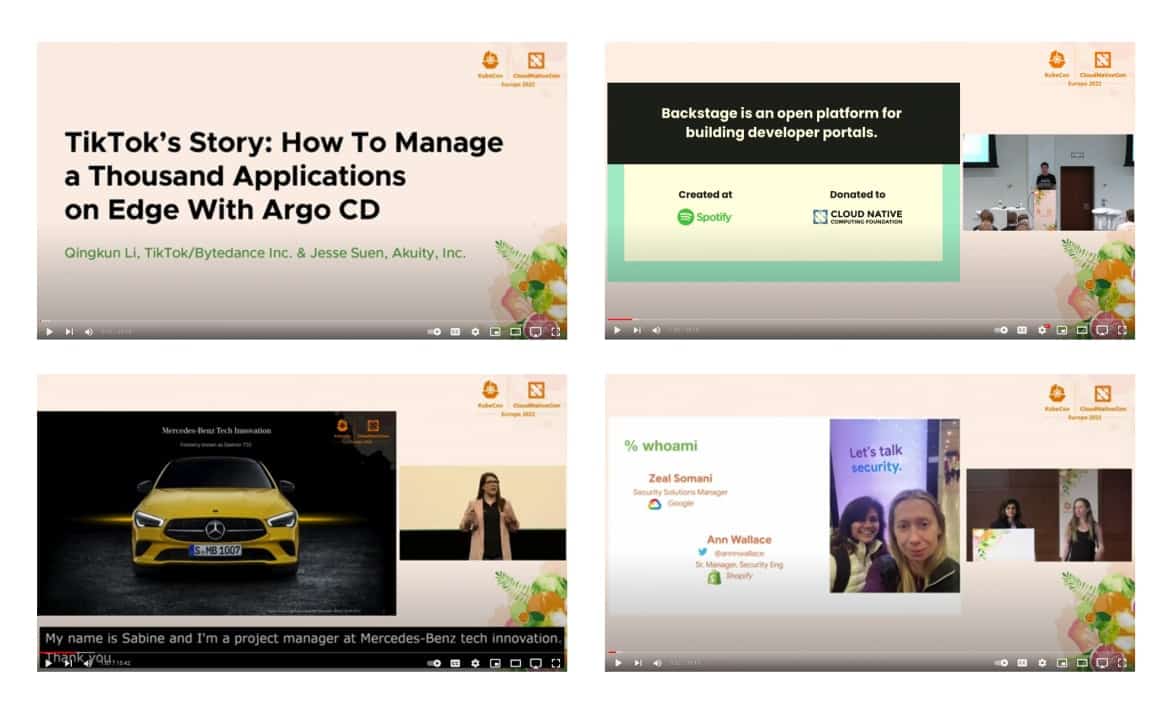Toggle subtitles in the whoami player
This screenshot has height=708, width=1172.
1022,662
